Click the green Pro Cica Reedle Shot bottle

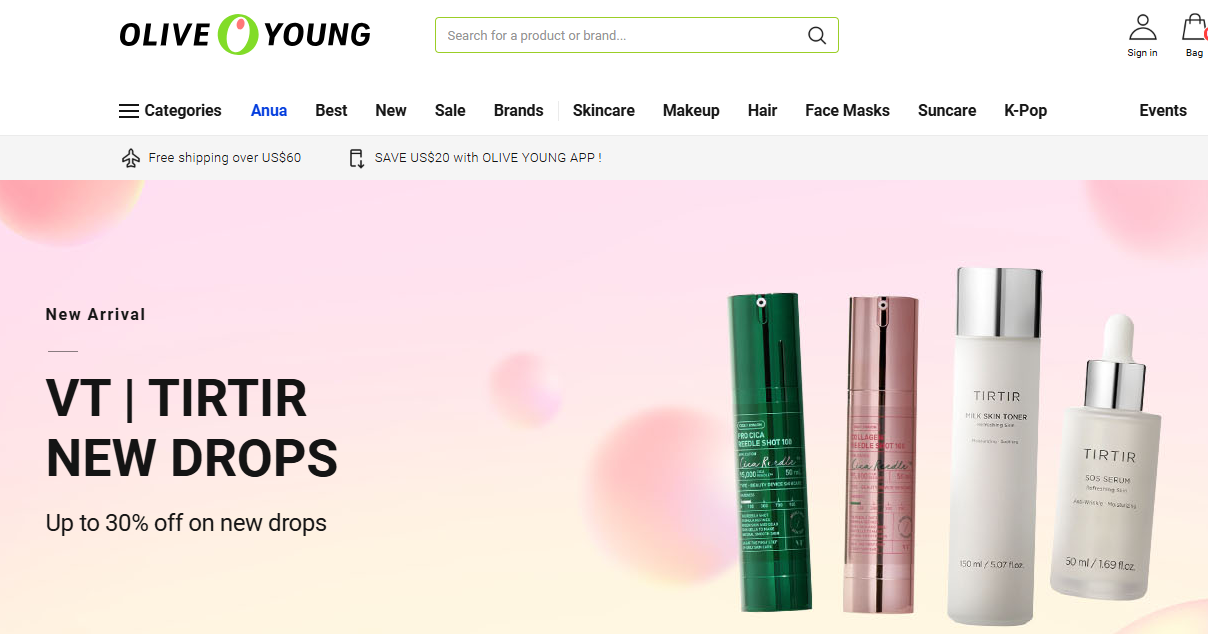coord(771,451)
